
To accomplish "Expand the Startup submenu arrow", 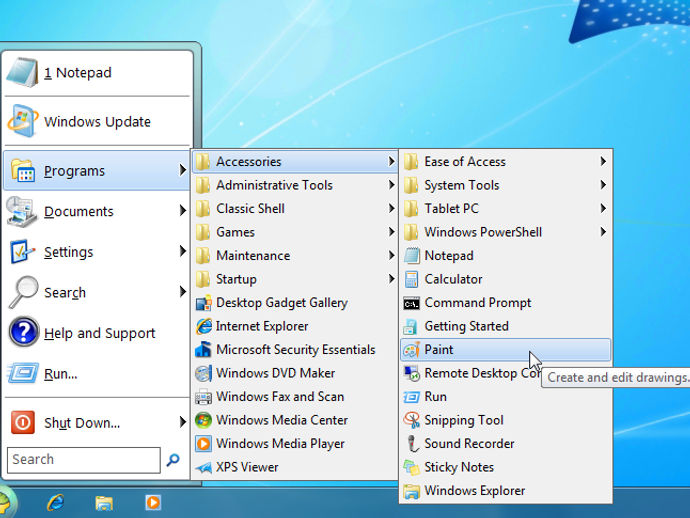I will coord(391,279).
